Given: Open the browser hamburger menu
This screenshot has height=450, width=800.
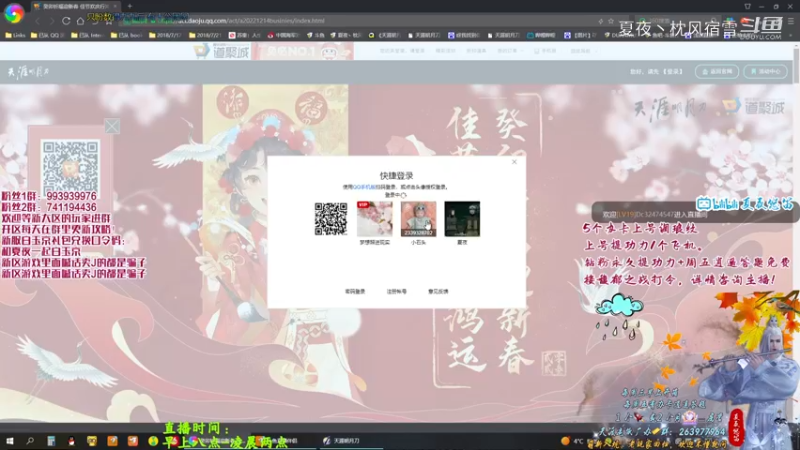Looking at the screenshot, I should pos(790,21).
